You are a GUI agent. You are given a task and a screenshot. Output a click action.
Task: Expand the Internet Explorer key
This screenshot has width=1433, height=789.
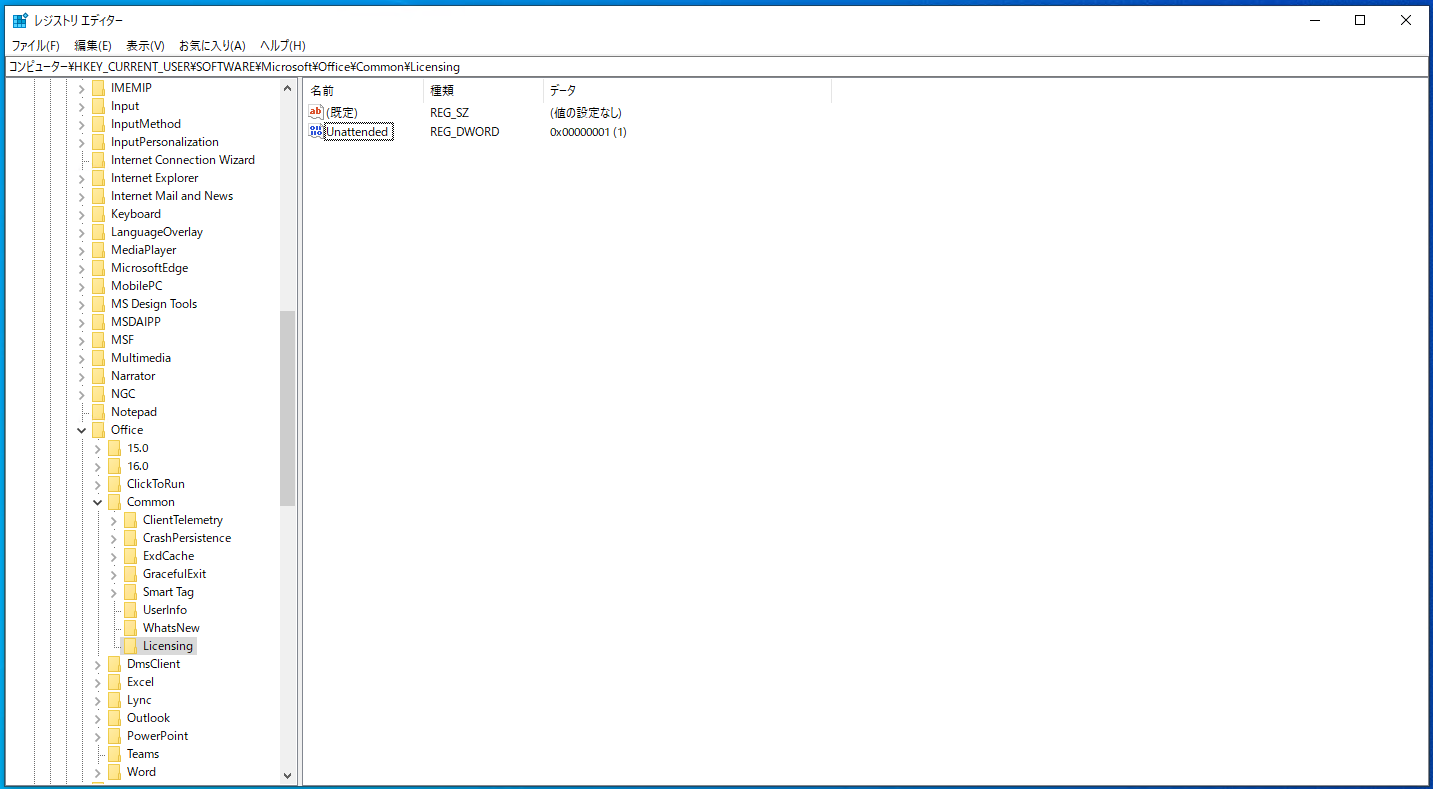click(82, 178)
